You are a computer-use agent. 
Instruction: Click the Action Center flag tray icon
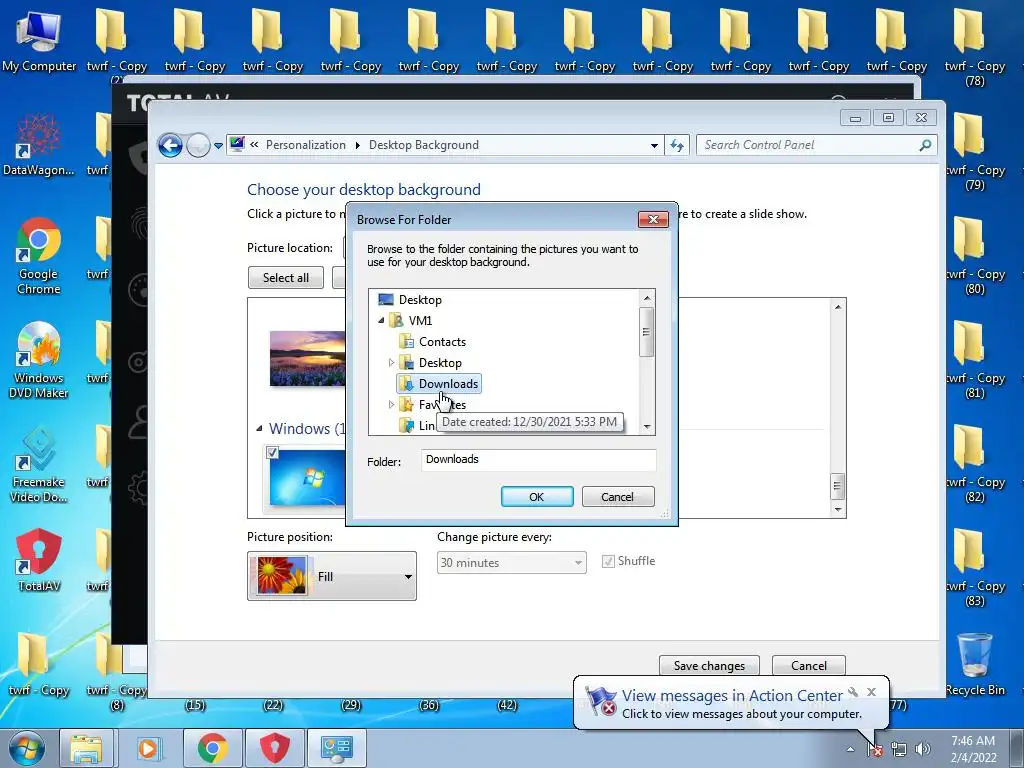874,750
